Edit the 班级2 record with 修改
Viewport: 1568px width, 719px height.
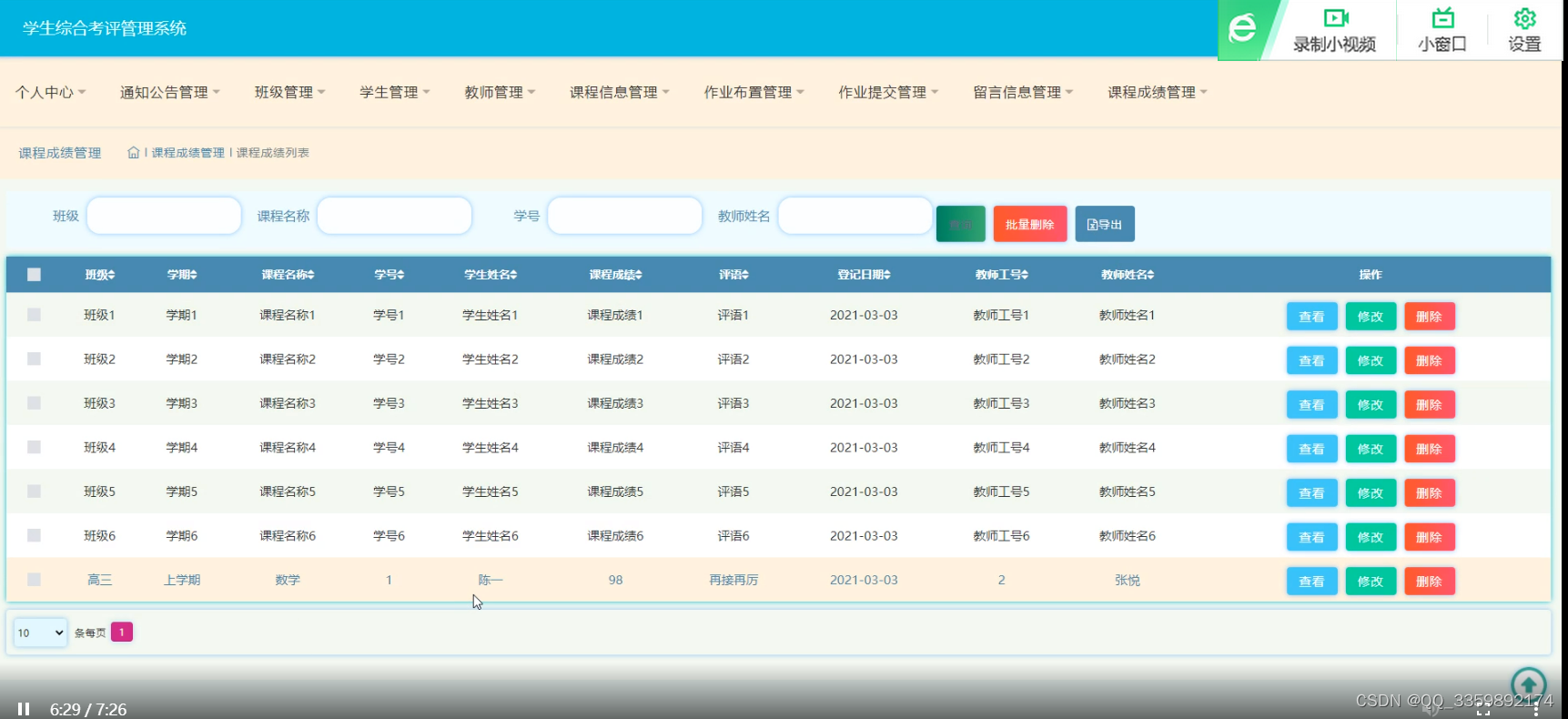[1371, 360]
